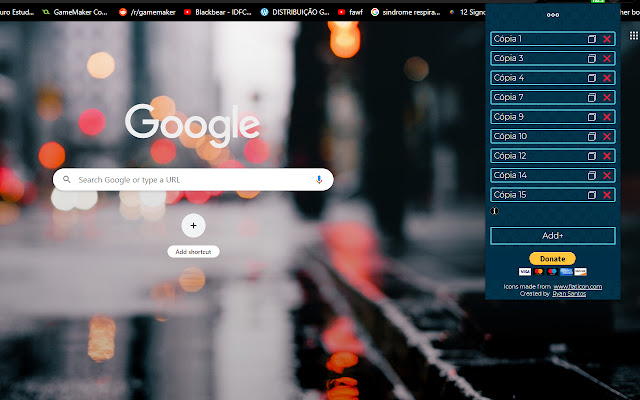
Task: Click the copy icon for Cópia 7
Action: pos(591,98)
